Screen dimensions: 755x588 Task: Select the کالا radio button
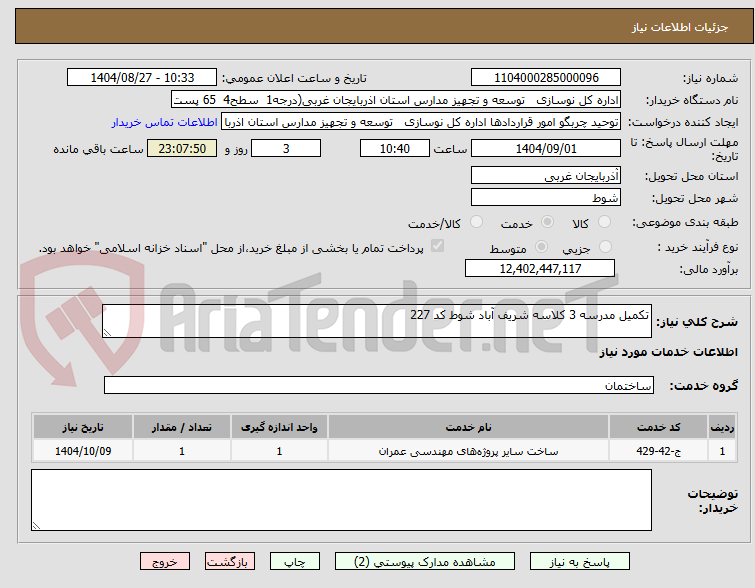coord(604,222)
